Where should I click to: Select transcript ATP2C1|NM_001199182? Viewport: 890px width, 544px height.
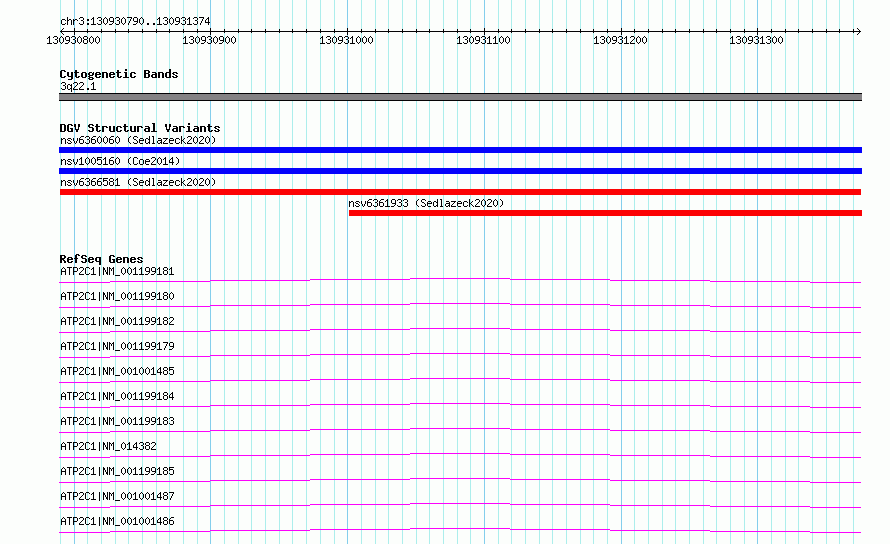(x=117, y=321)
